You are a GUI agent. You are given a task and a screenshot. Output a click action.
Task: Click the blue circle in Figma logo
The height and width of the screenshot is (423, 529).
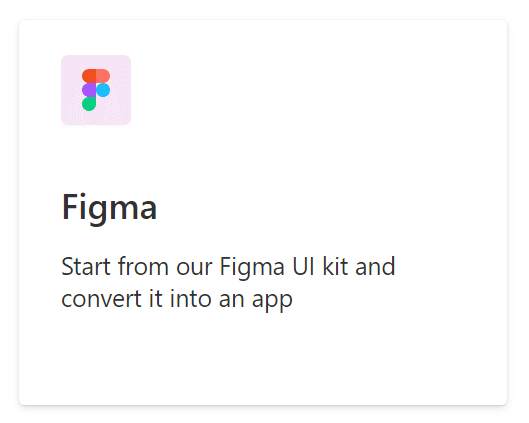103,90
